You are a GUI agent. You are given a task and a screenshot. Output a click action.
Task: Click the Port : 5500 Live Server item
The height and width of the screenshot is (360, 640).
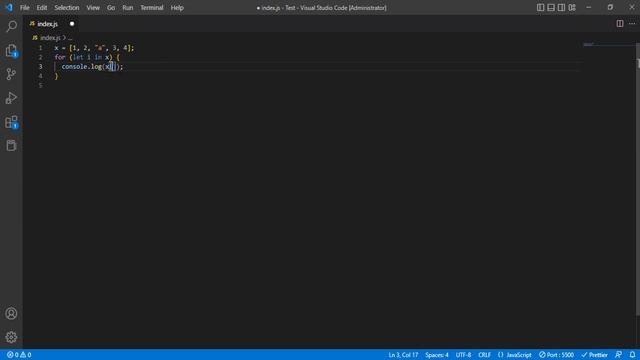click(556, 355)
